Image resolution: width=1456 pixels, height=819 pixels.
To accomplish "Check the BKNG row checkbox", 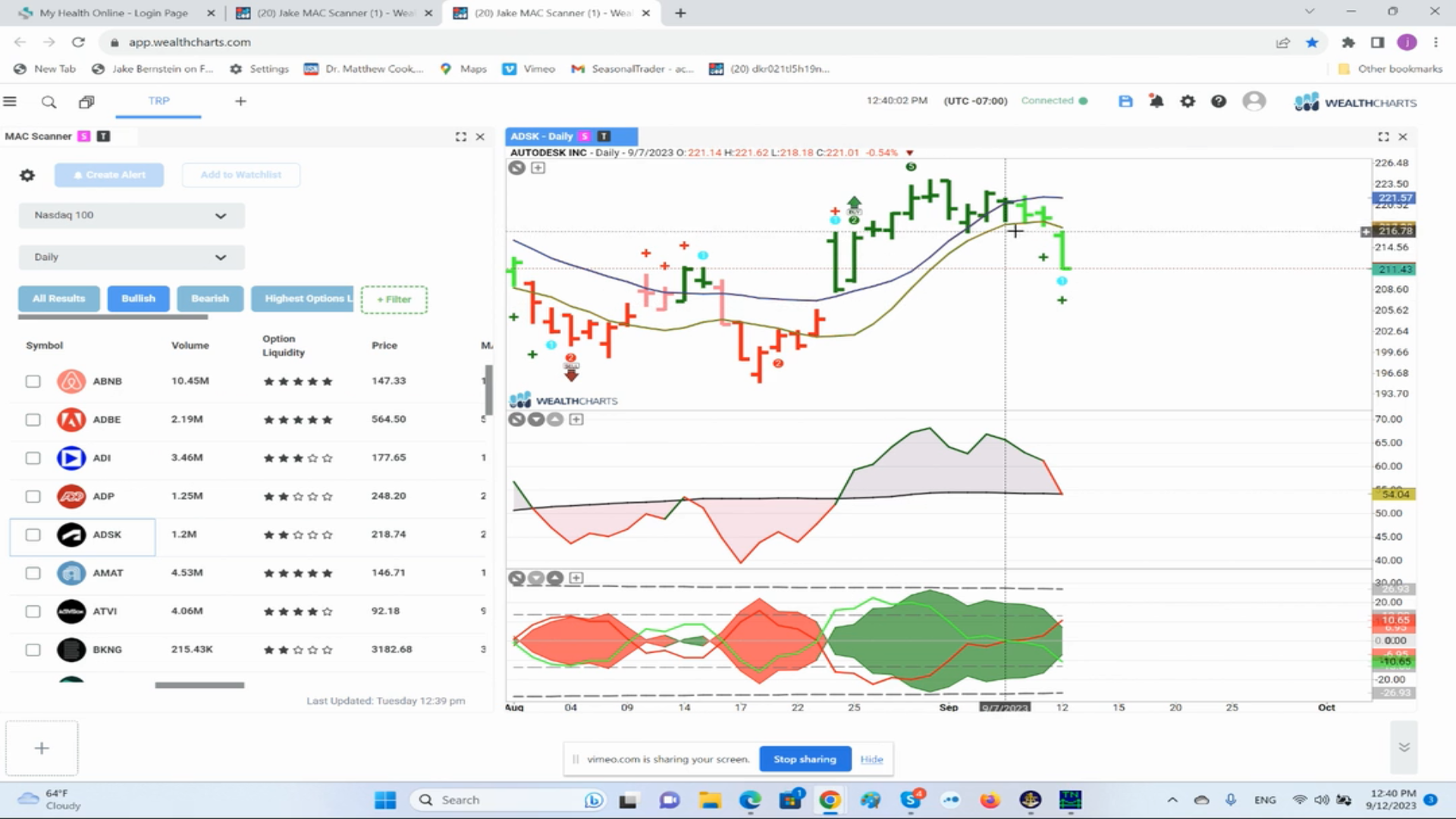I will (x=33, y=650).
